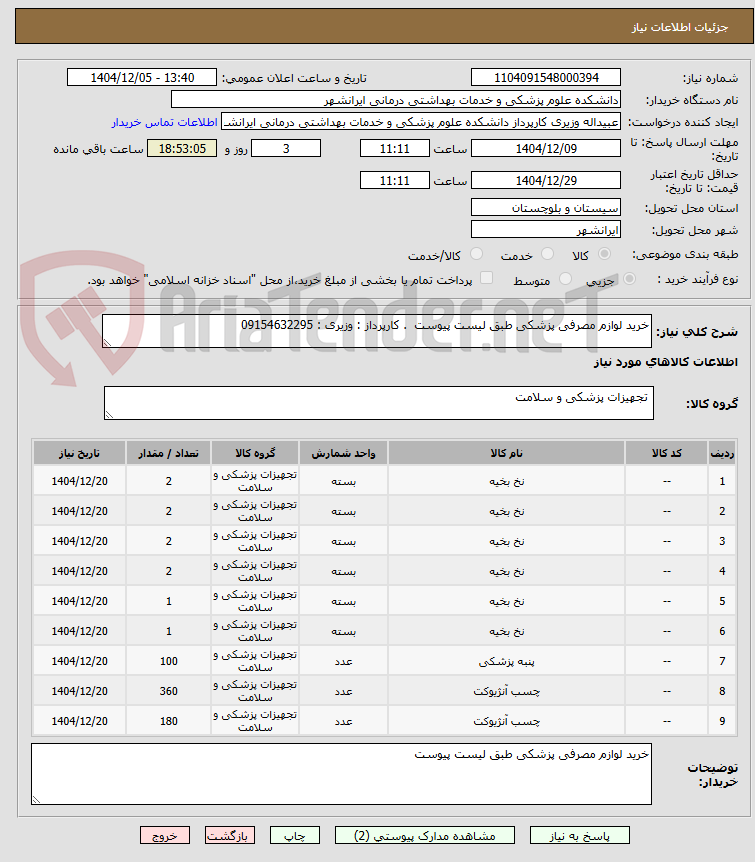
Task: Click the نام کالا column header
Action: [506, 453]
